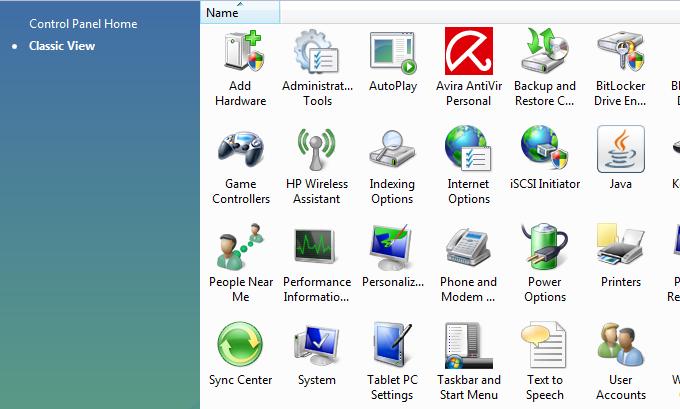Open Avira AntiVir red umbrella icon
This screenshot has width=680, height=409.
469,51
